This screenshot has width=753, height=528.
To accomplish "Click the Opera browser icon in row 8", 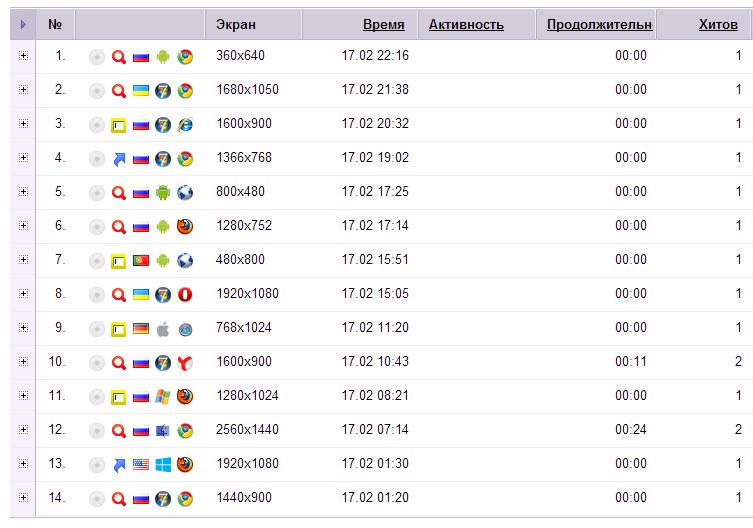I will point(185,295).
